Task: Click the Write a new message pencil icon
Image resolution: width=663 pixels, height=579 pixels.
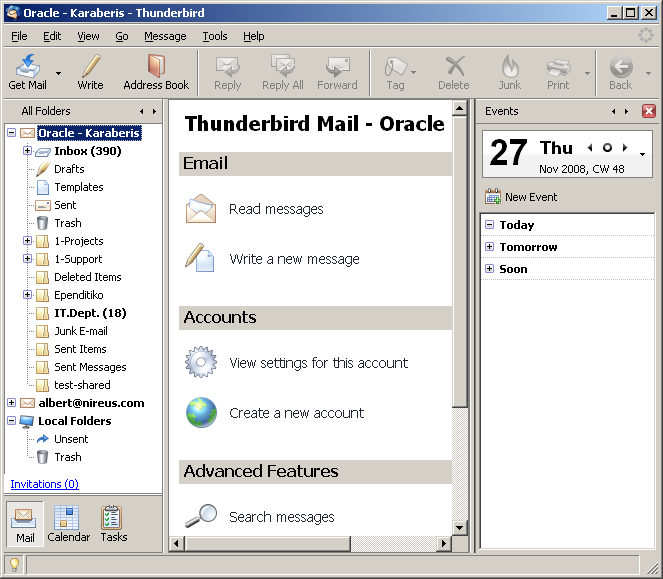Action: [200, 258]
